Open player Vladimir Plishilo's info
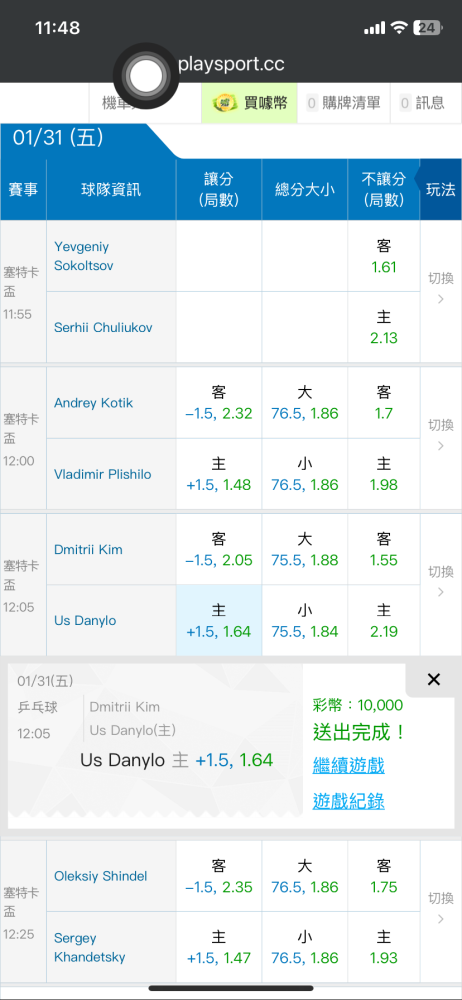Viewport: 462px width, 1000px height. coord(103,474)
